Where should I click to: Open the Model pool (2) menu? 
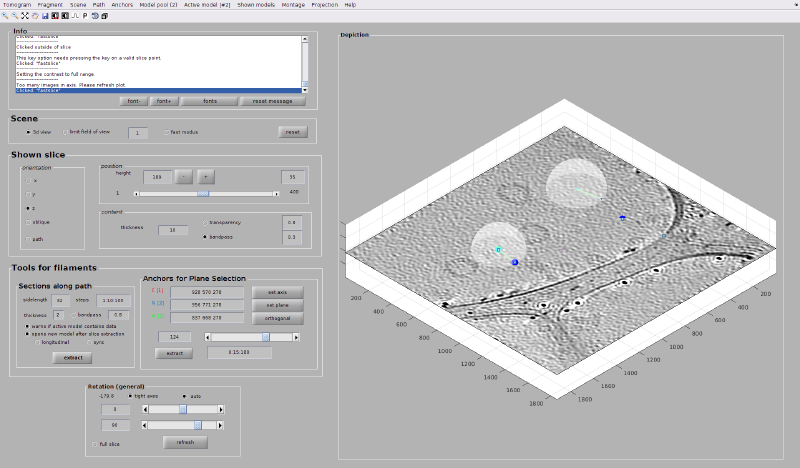(158, 5)
